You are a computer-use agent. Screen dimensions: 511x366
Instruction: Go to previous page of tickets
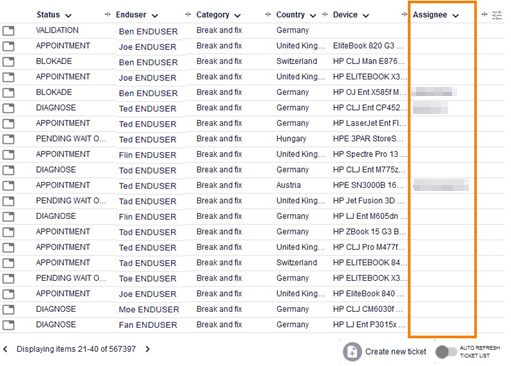tap(5, 349)
